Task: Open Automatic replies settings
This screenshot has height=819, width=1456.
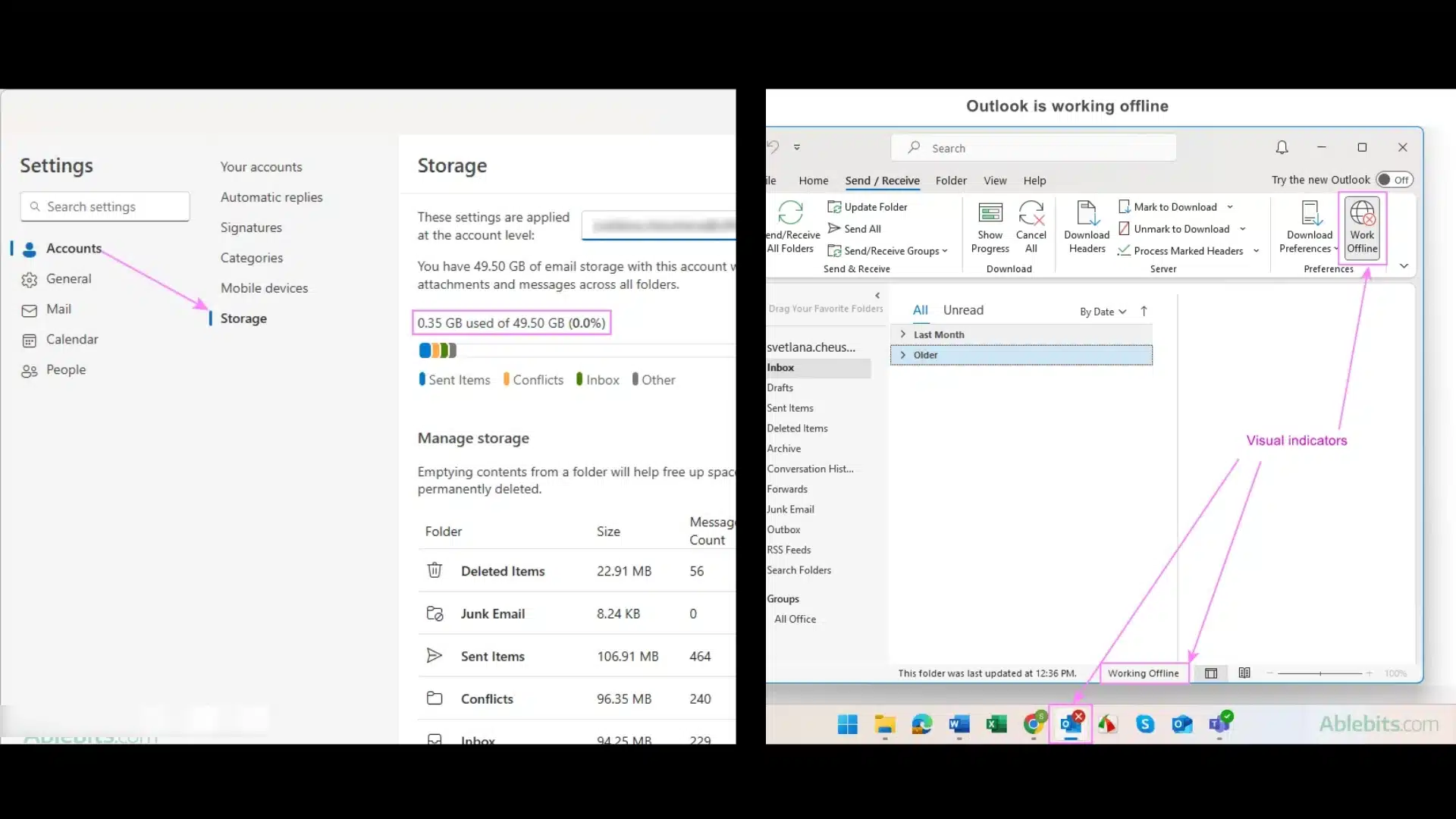Action: pos(271,197)
